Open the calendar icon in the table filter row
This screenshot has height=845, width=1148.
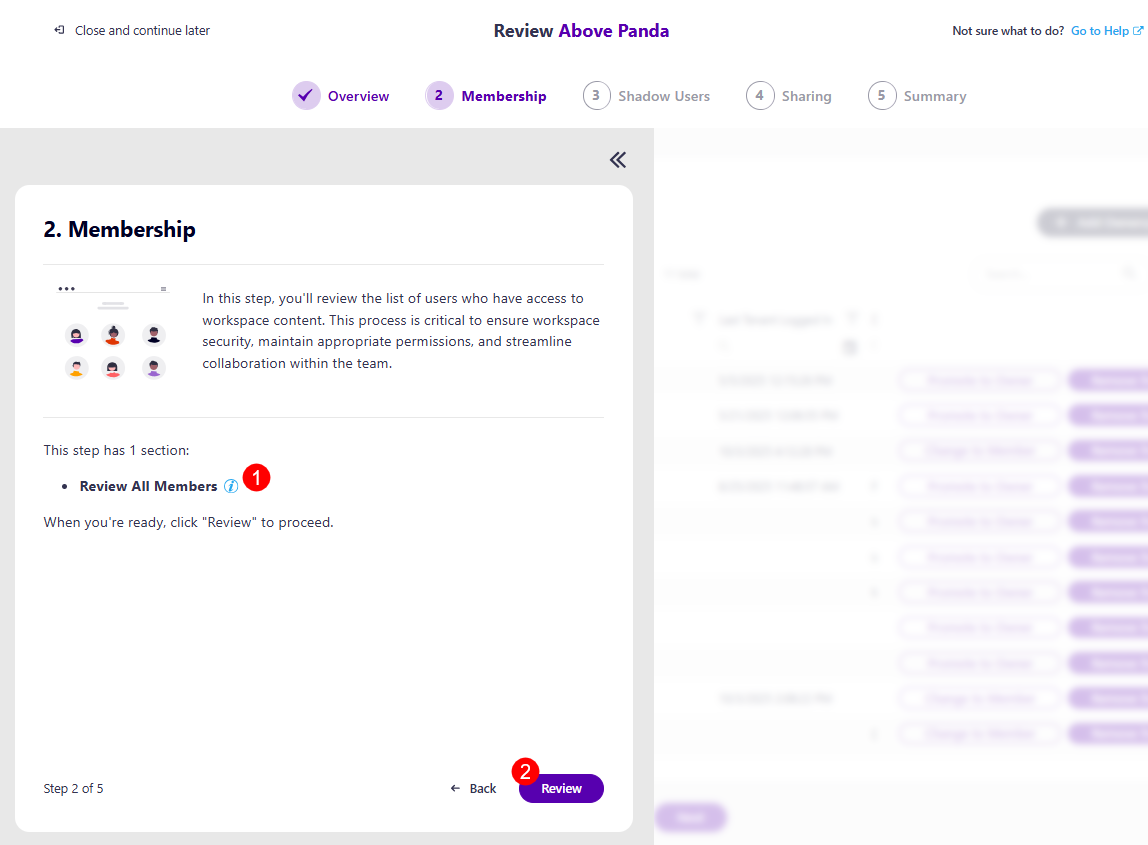coord(851,347)
